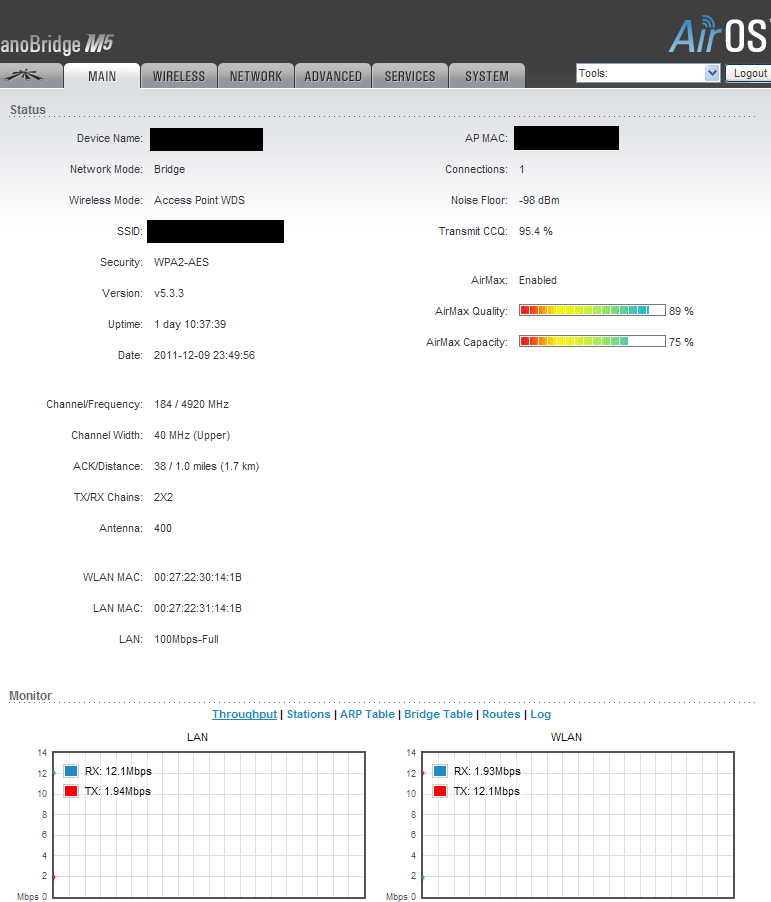Click the red TX legend square in LAN graph
771x902 pixels.
[x=71, y=791]
